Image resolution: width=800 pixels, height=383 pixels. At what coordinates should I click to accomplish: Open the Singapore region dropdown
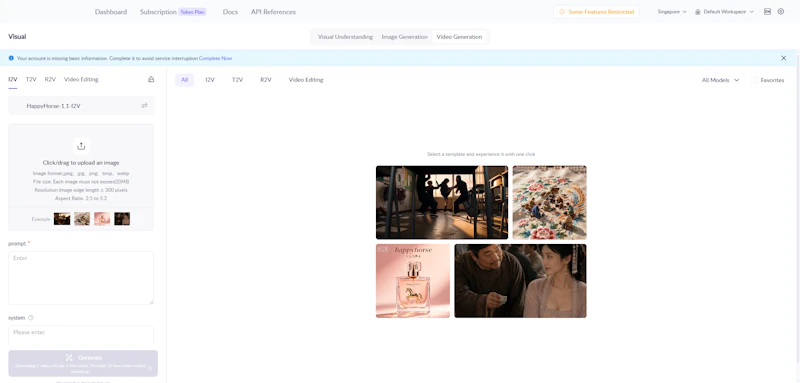[x=672, y=12]
